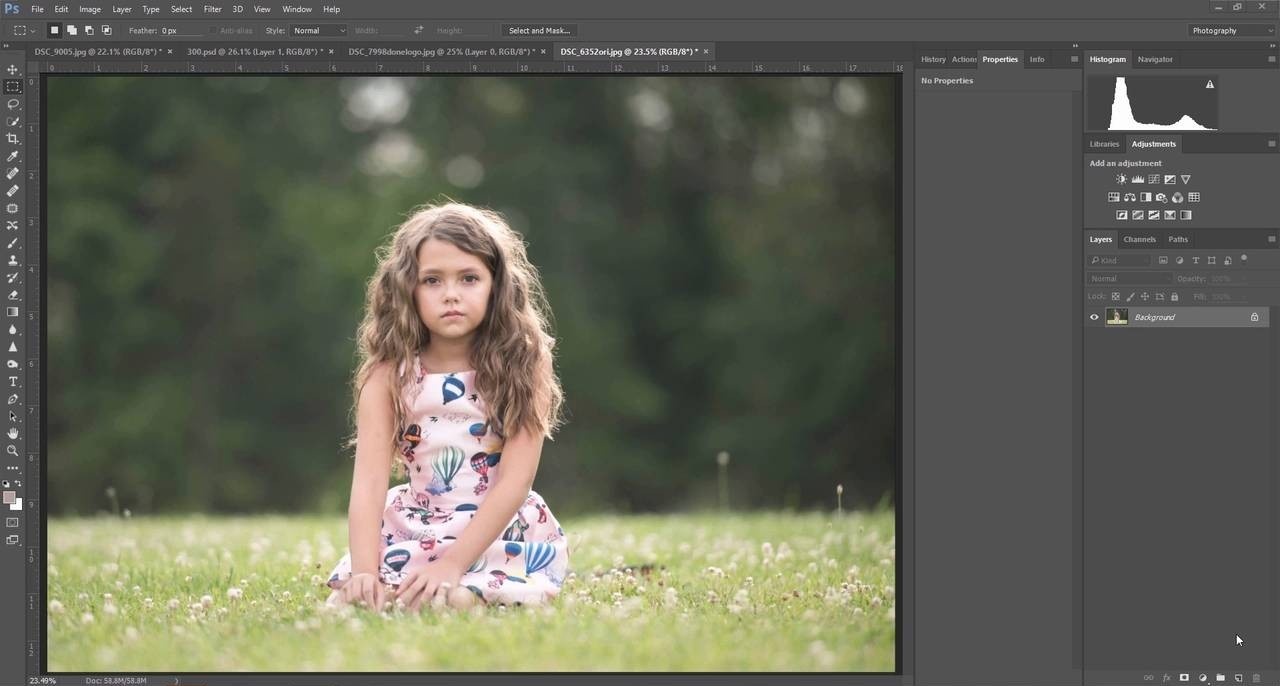The height and width of the screenshot is (686, 1280).
Task: Select the Horizontal Type tool
Action: (13, 382)
